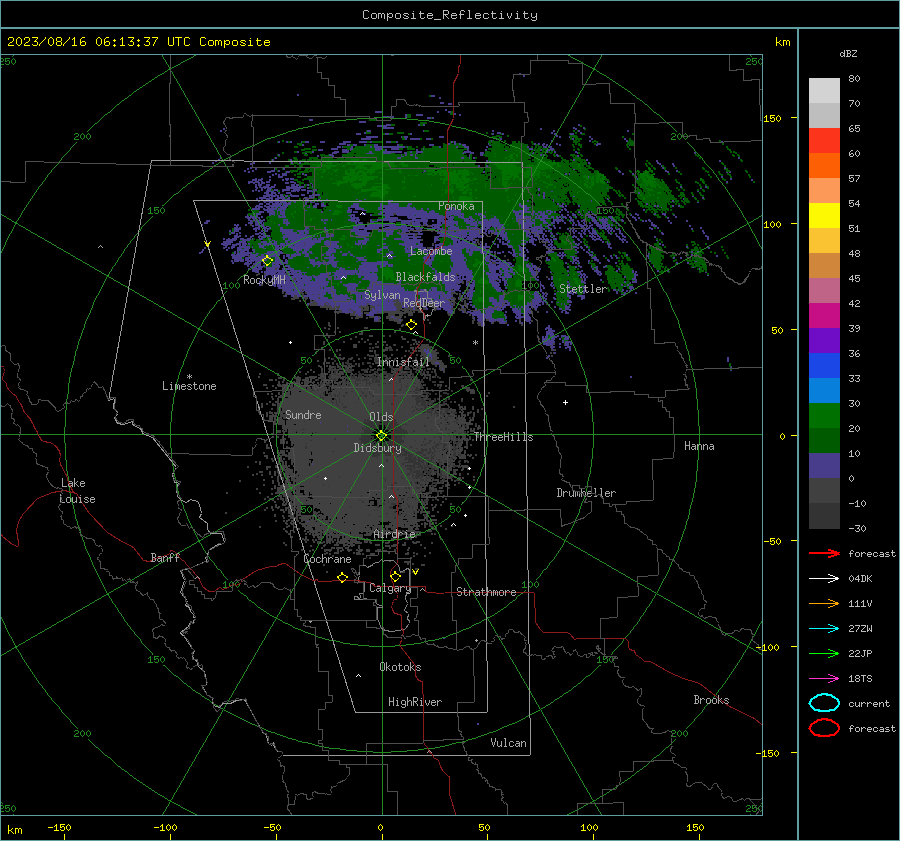
Task: Click the Banff label
Action: [x=165, y=558]
